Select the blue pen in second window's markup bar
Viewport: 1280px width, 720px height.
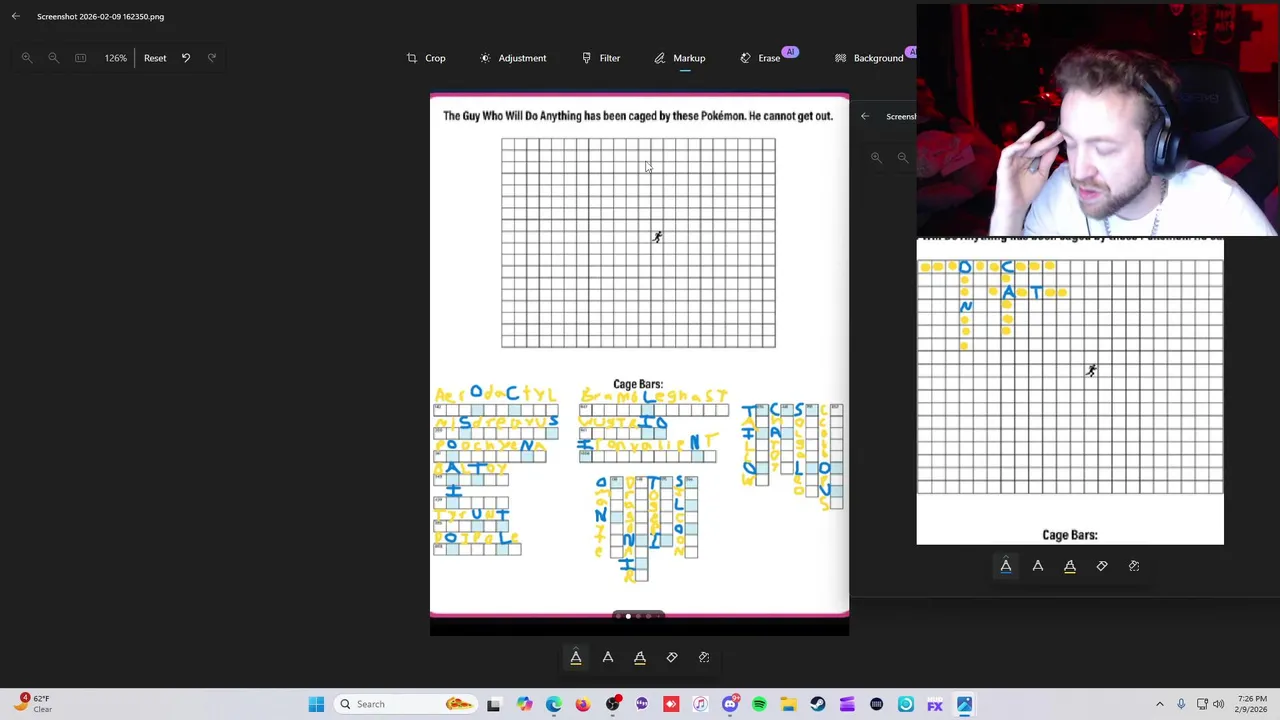[x=1006, y=566]
